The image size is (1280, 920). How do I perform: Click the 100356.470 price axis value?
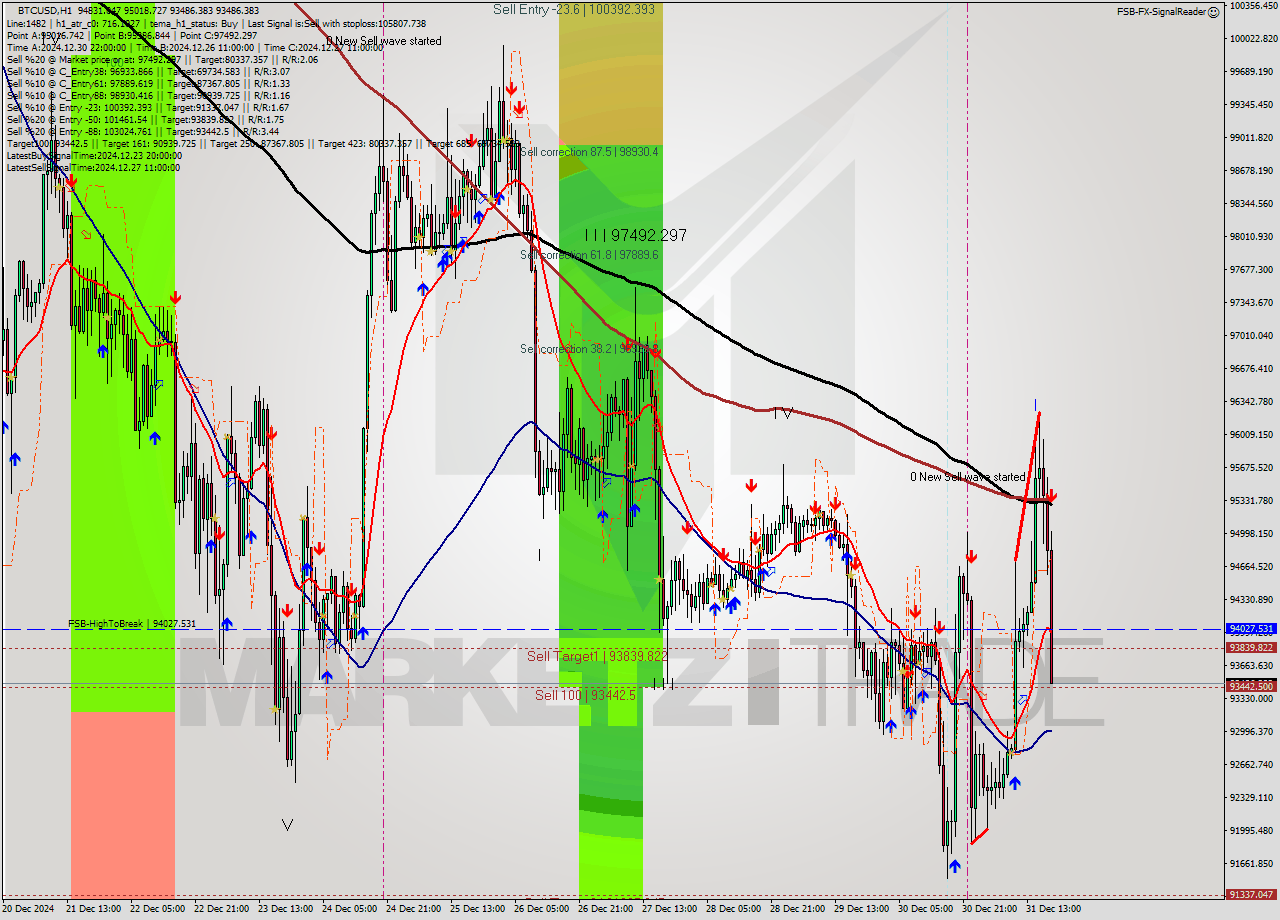[1252, 5]
